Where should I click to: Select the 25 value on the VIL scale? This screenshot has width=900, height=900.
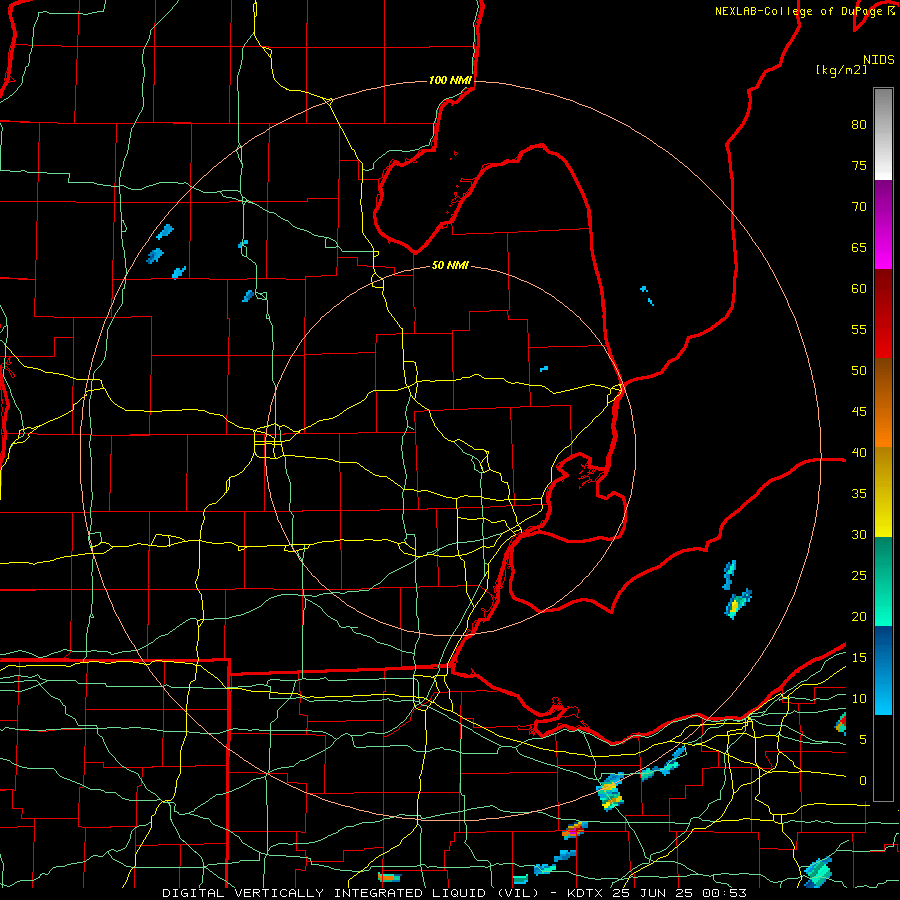pos(859,575)
